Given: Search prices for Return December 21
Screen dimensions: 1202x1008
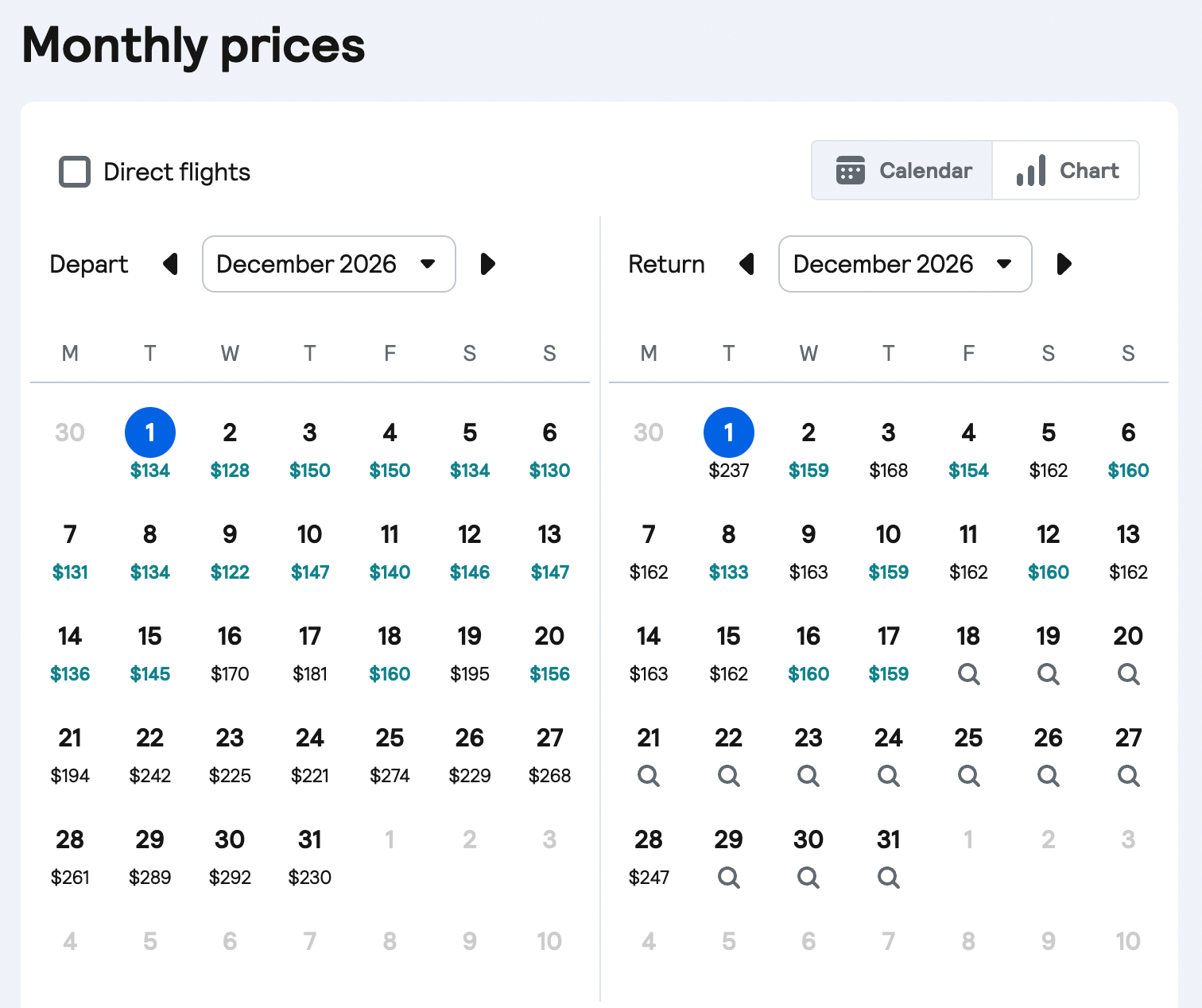Looking at the screenshot, I should 649,776.
